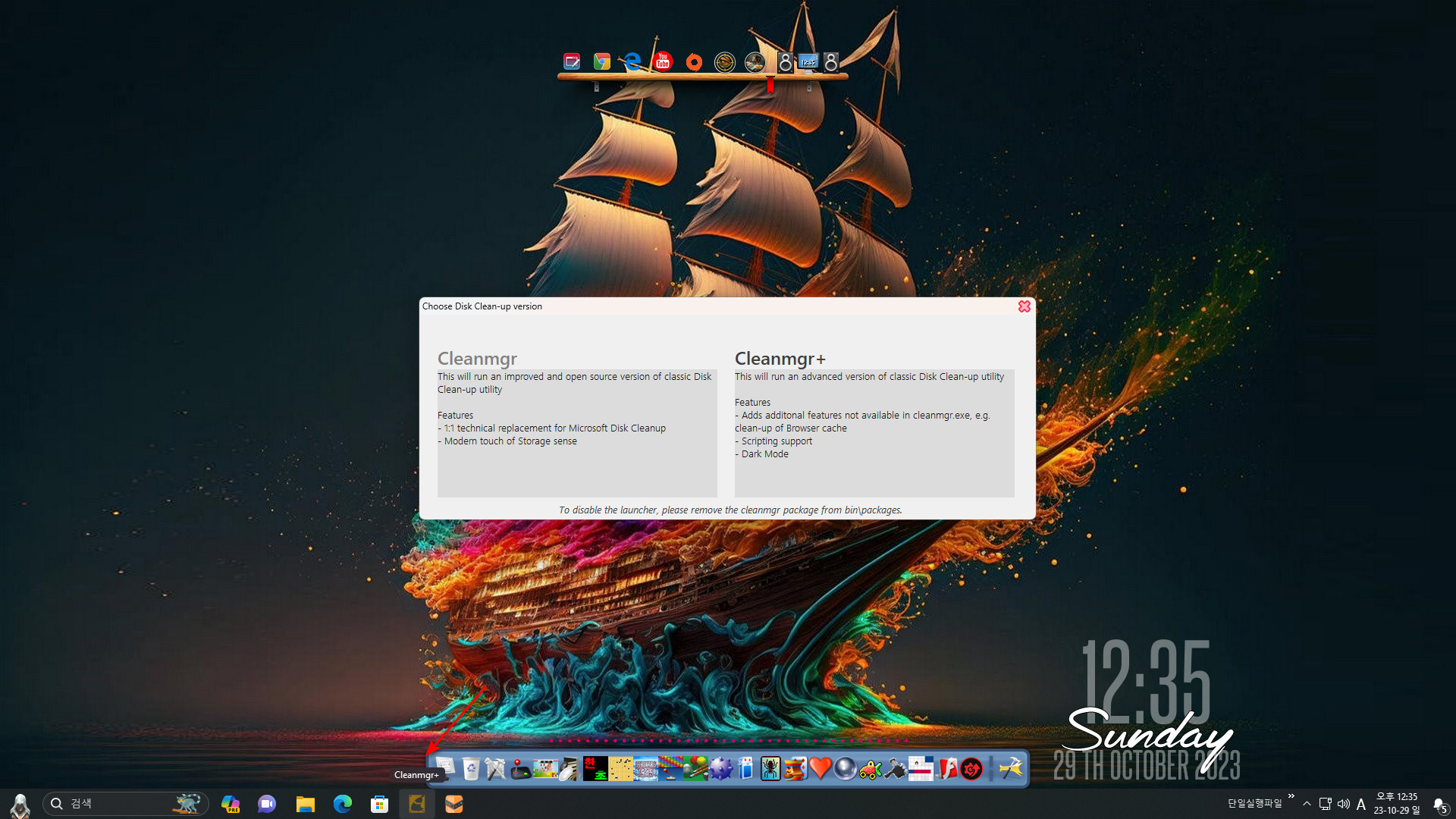Click the Windows taskbar search box
The width and height of the screenshot is (1456, 819).
126,804
